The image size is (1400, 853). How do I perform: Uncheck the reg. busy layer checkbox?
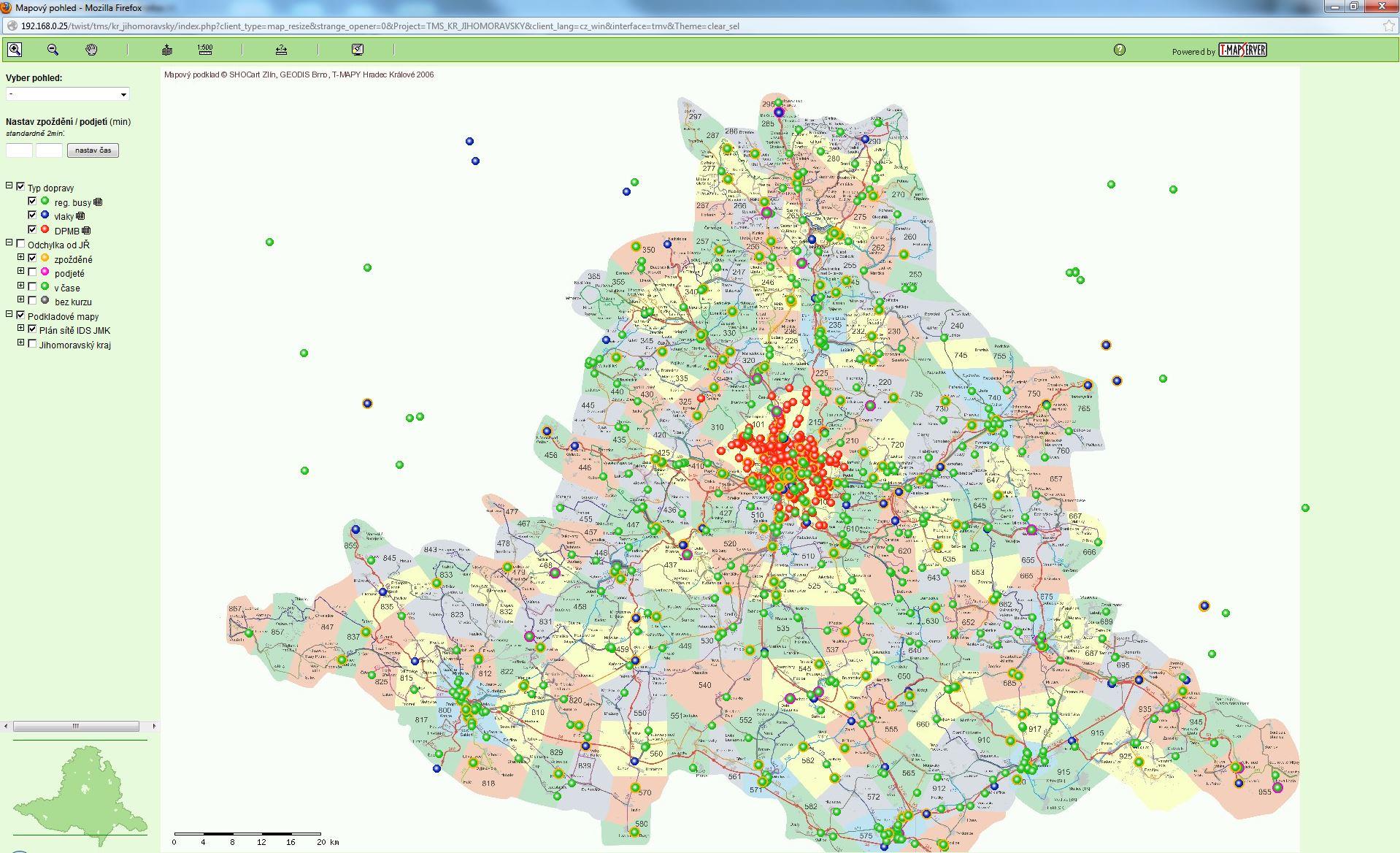click(x=32, y=201)
